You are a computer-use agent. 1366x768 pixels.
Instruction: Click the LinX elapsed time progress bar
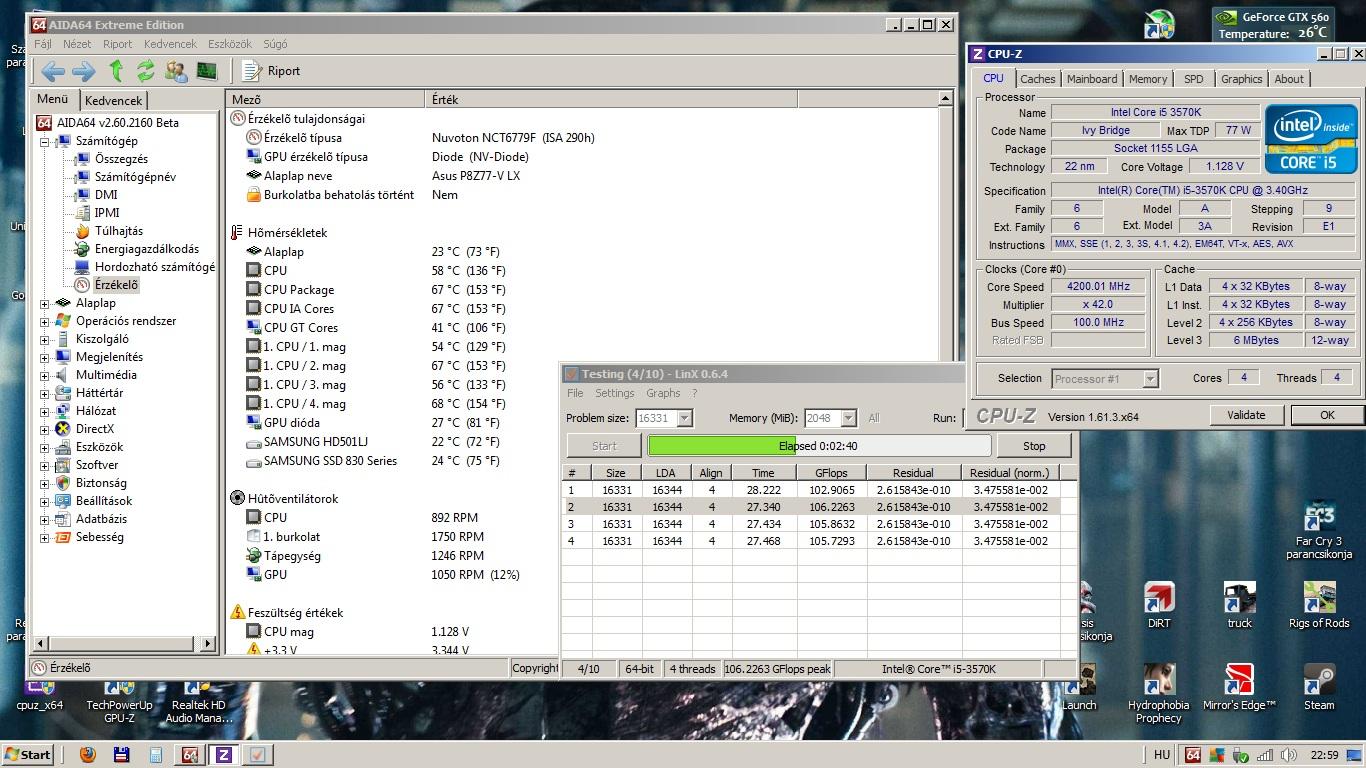(x=819, y=446)
